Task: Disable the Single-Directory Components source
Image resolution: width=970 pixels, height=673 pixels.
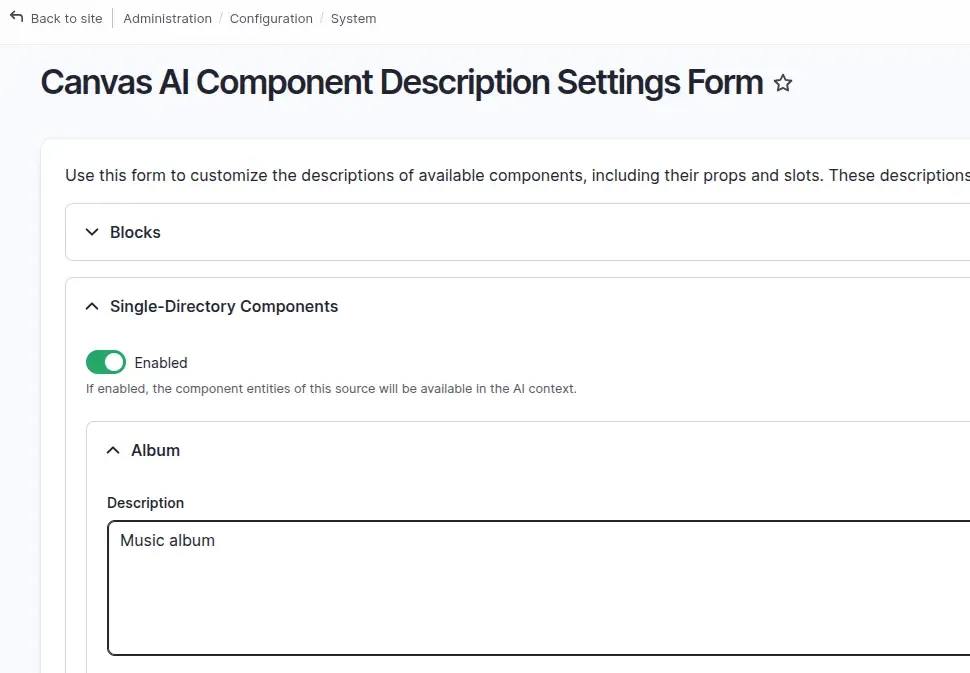Action: pos(105,362)
